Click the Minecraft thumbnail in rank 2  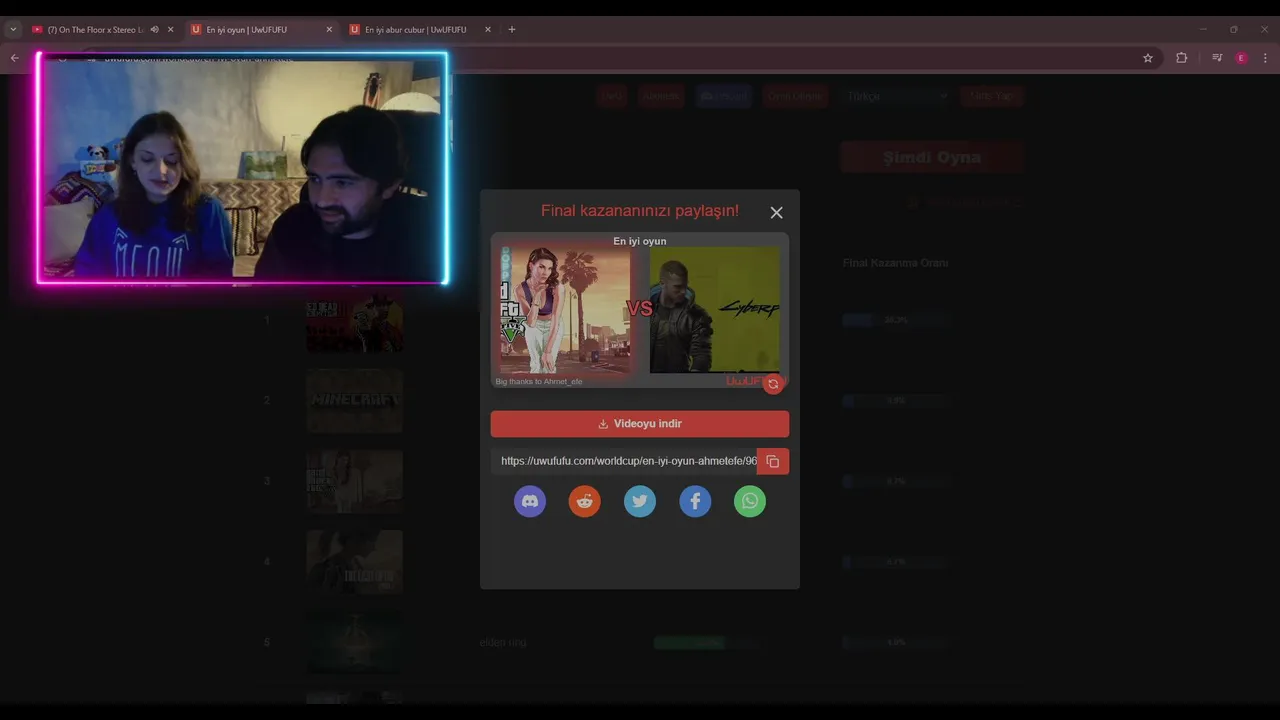click(x=355, y=400)
